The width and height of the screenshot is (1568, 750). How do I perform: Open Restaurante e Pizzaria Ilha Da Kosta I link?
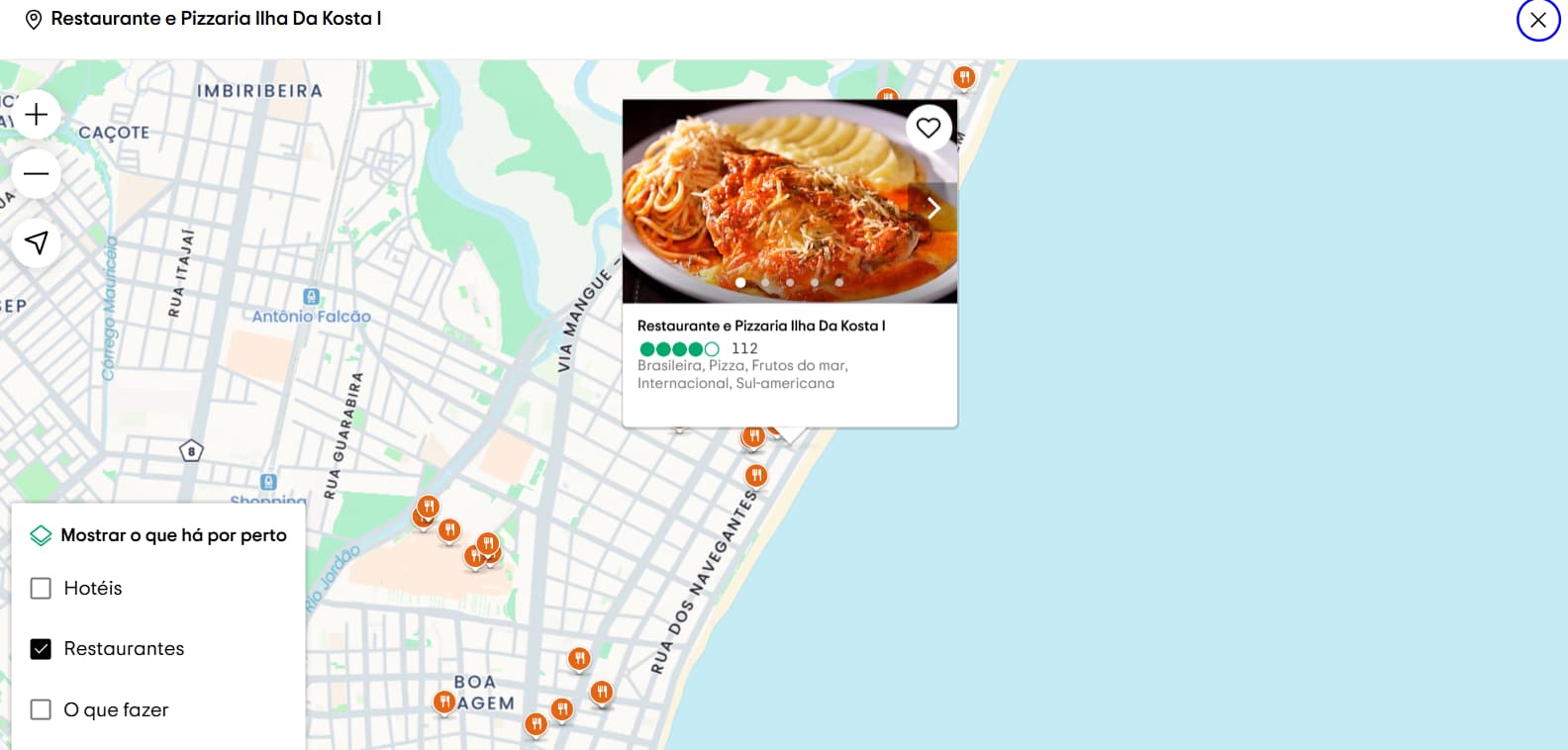coord(761,326)
